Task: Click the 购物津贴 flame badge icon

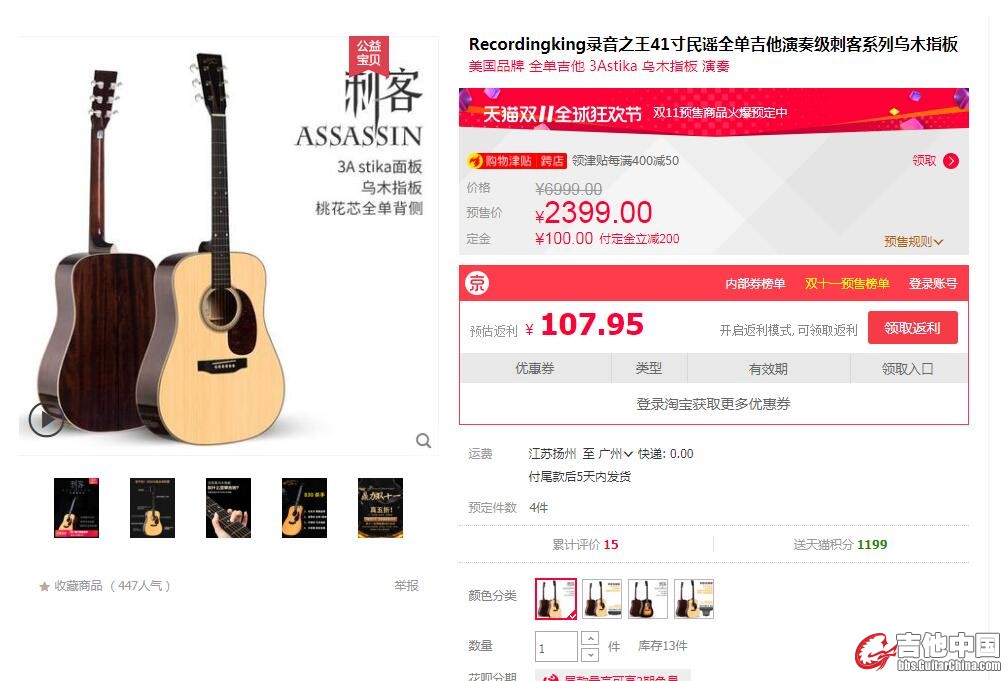Action: (475, 160)
